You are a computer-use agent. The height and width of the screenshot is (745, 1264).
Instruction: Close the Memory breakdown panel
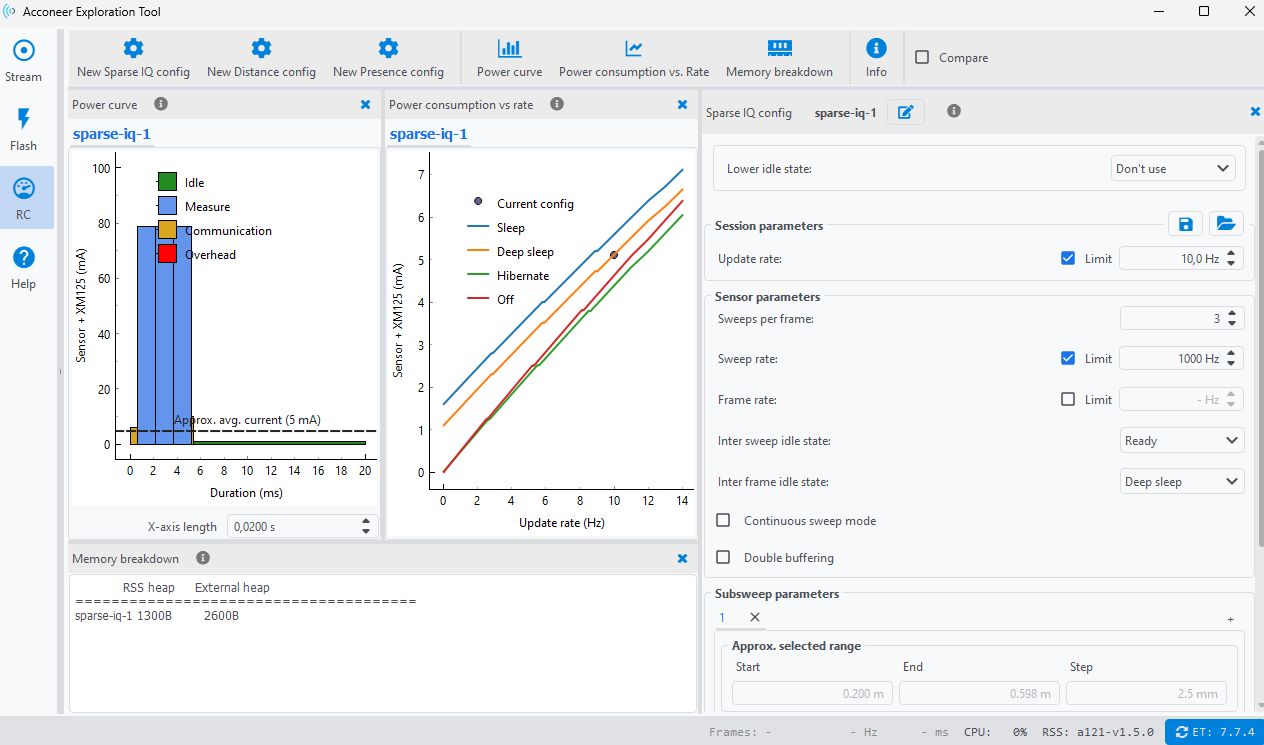(682, 558)
